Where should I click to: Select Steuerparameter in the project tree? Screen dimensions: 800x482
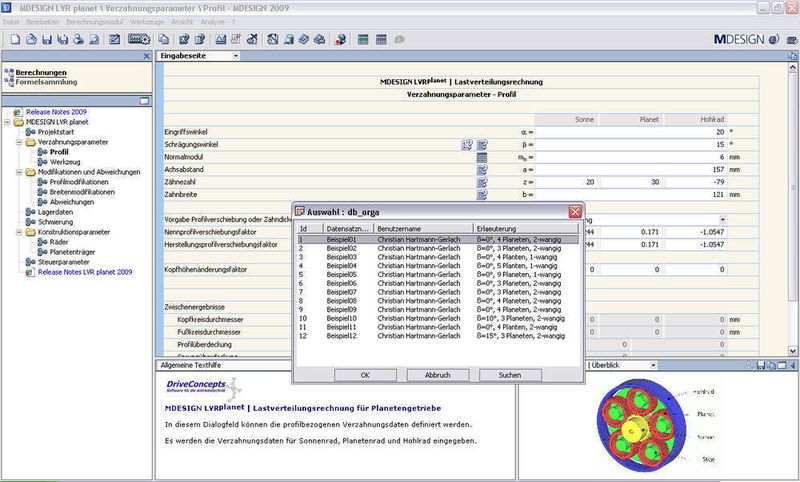click(64, 262)
